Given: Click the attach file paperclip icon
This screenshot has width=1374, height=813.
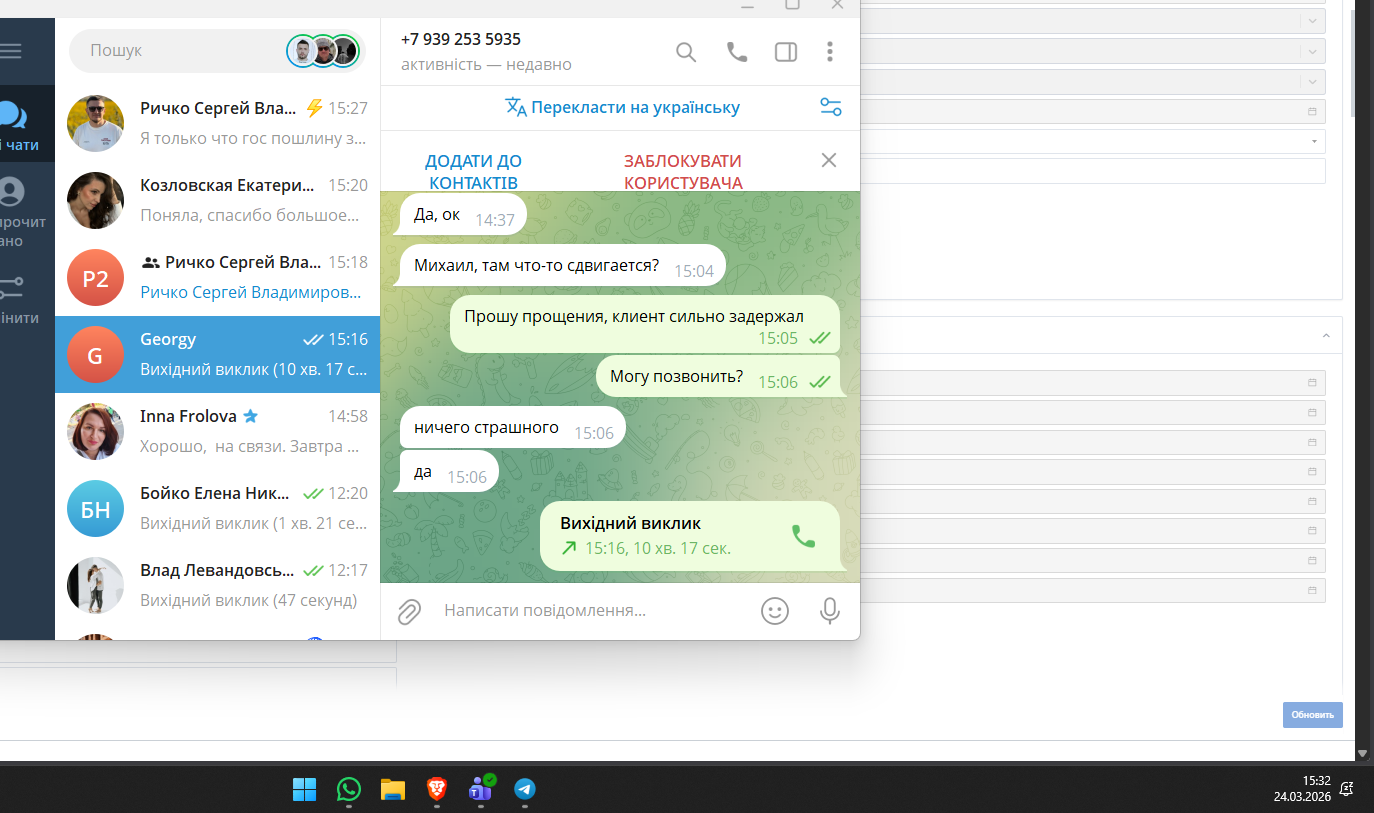Looking at the screenshot, I should point(409,611).
